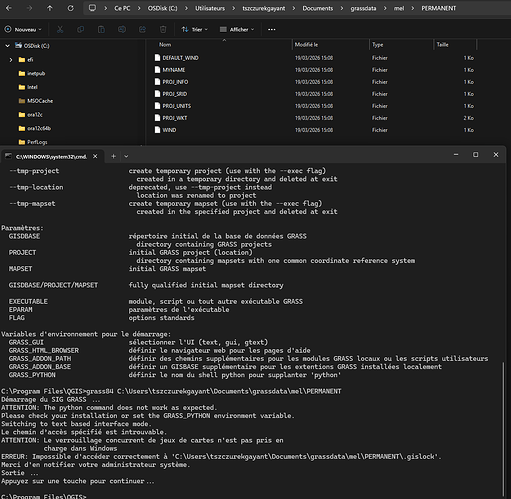Click the Copy icon in the toolbar
The height and width of the screenshot is (499, 511).
[x=81, y=30]
